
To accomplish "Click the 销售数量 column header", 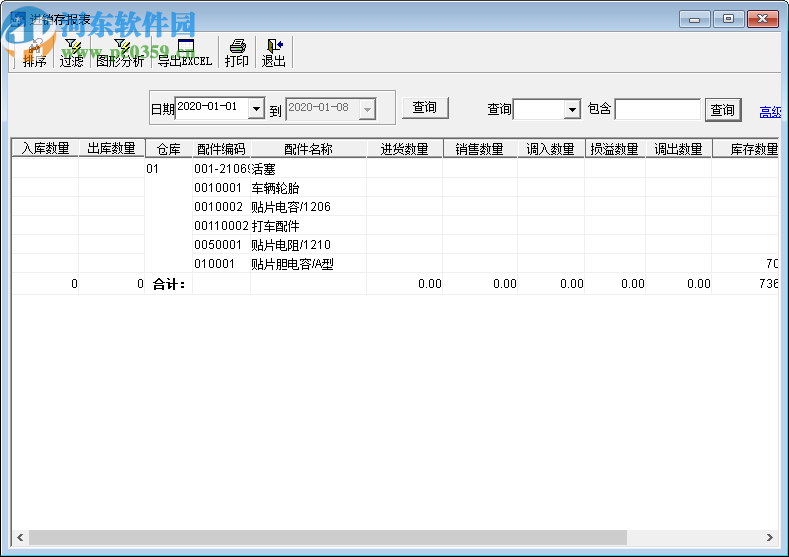I will pos(480,149).
